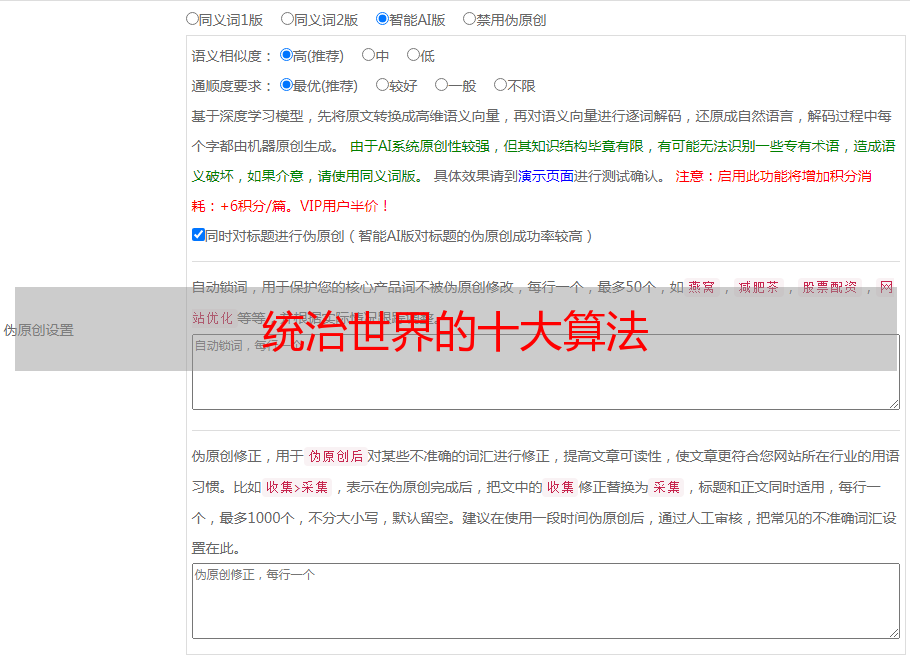The height and width of the screenshot is (658, 911).
Task: Open the 演示页面 link
Action: click(x=546, y=177)
